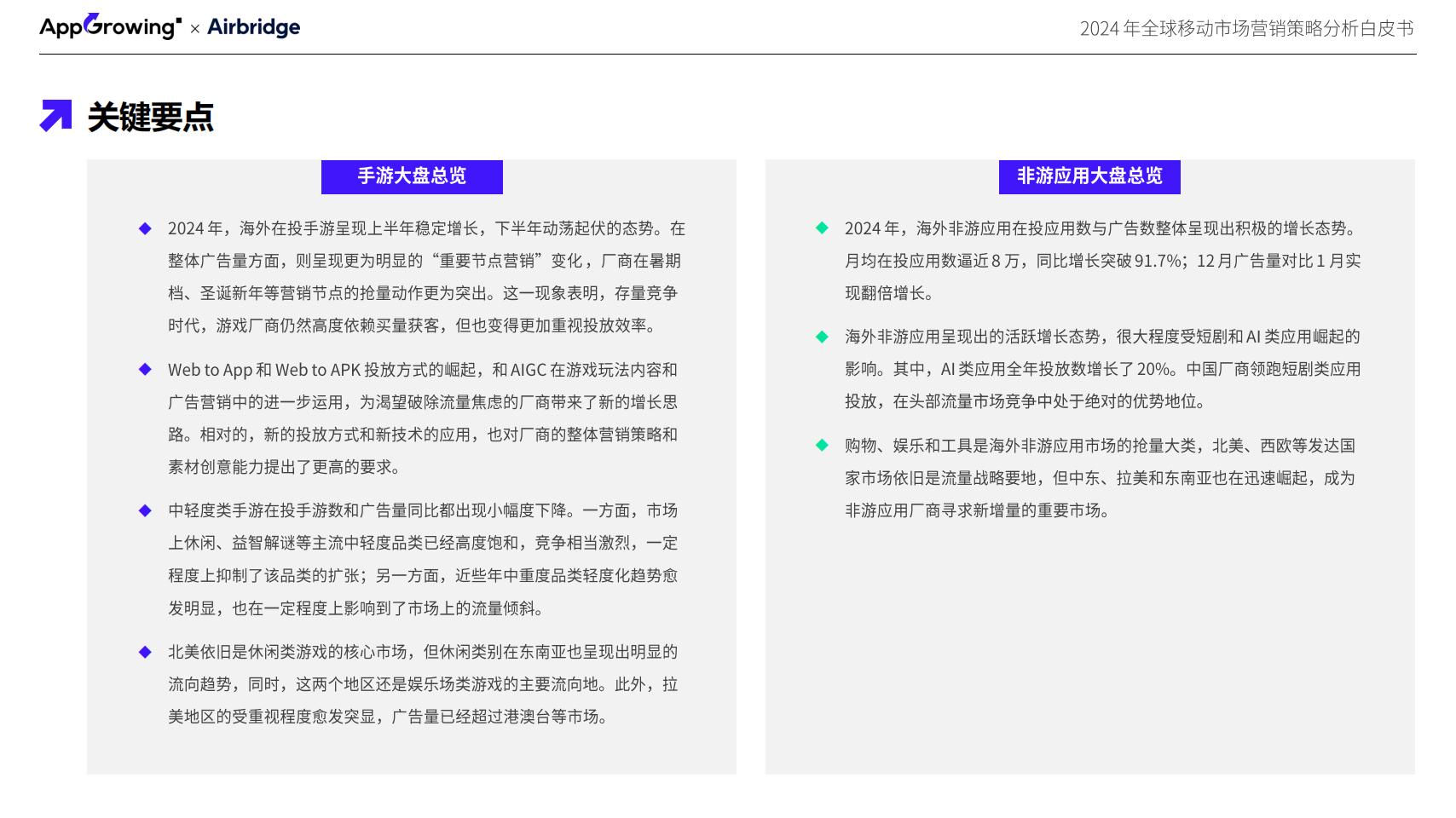This screenshot has height=818, width=1456.
Task: Click the line containing “重要节点营销”变化
Action: 425,261
